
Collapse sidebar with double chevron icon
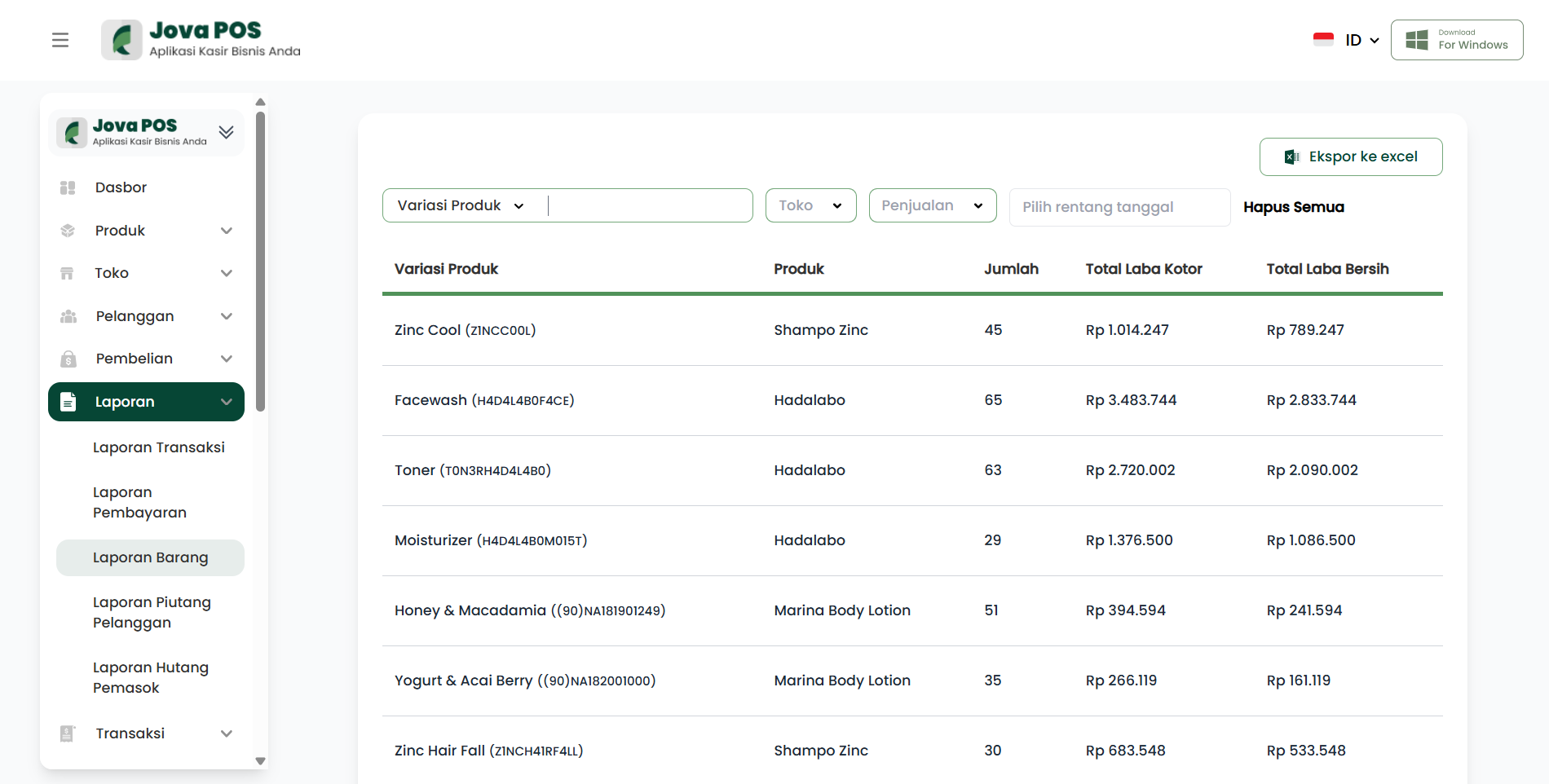click(x=227, y=132)
